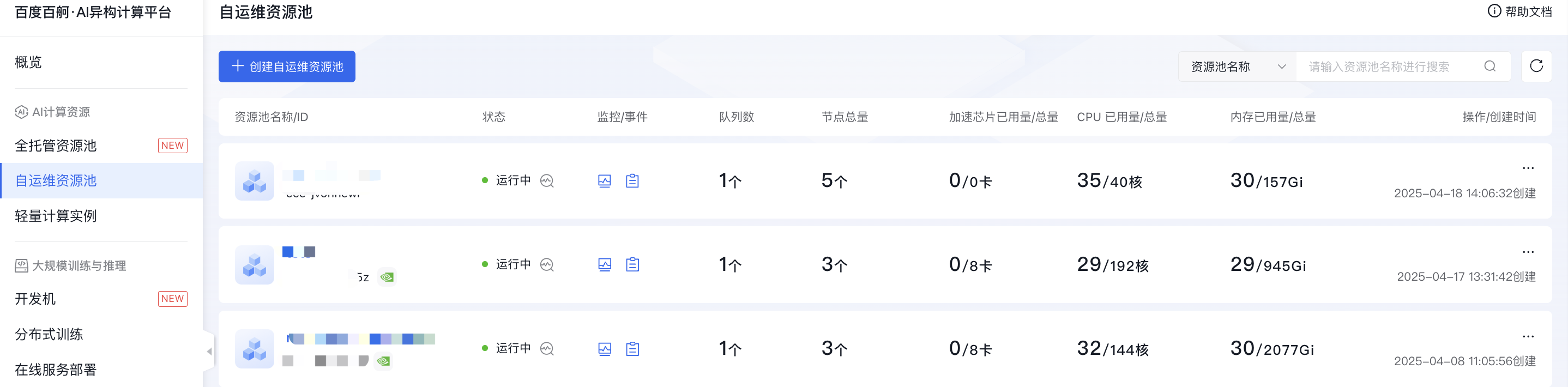1568x387 pixels.
Task: Open the first resource pool's blurred name link
Action: (x=331, y=176)
